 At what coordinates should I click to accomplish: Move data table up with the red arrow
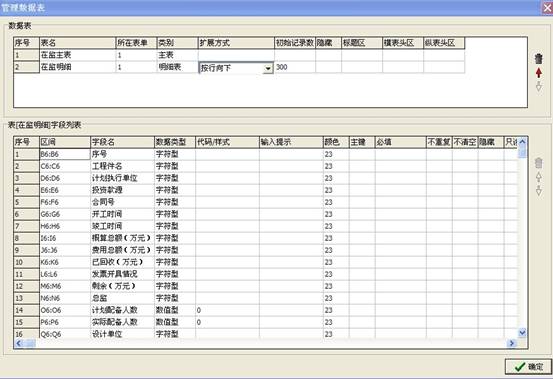coord(539,73)
